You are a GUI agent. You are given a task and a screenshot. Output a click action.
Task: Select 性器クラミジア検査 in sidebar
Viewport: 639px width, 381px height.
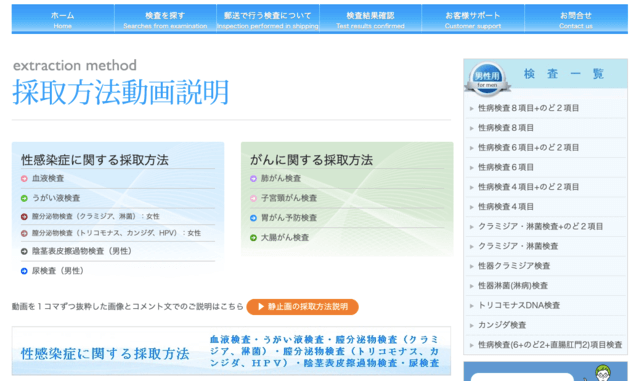tap(514, 266)
